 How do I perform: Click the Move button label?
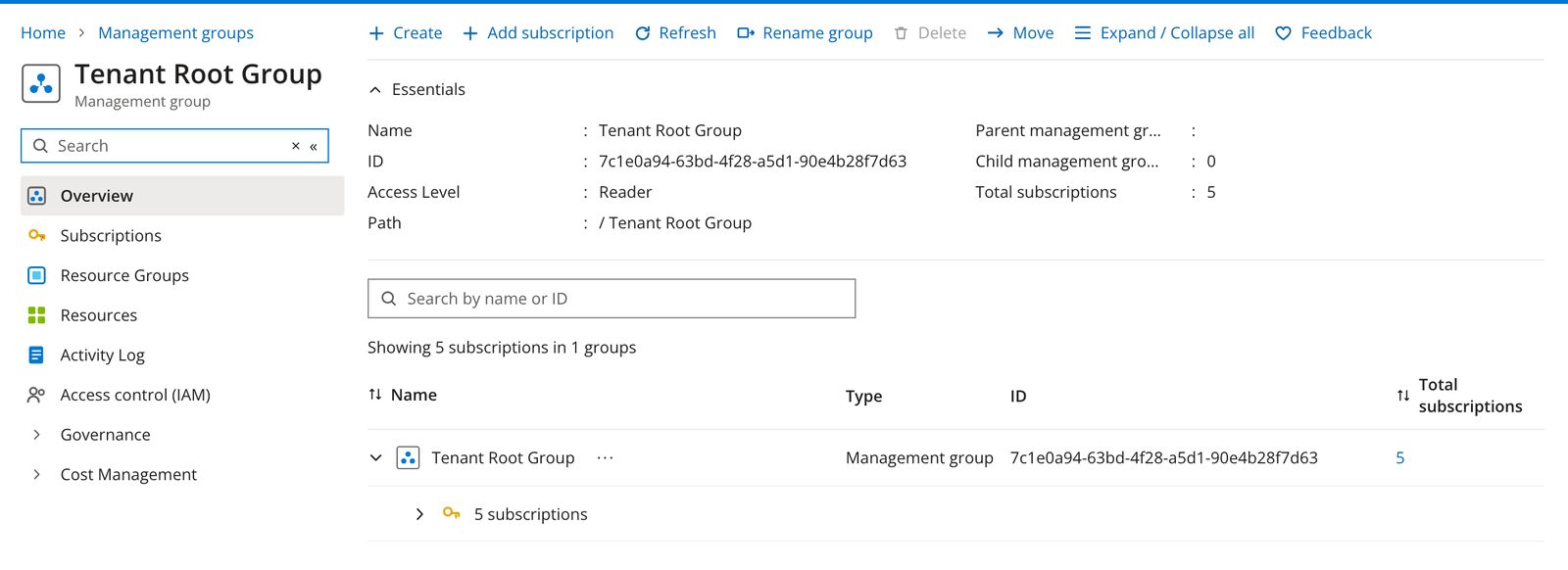coord(1033,33)
